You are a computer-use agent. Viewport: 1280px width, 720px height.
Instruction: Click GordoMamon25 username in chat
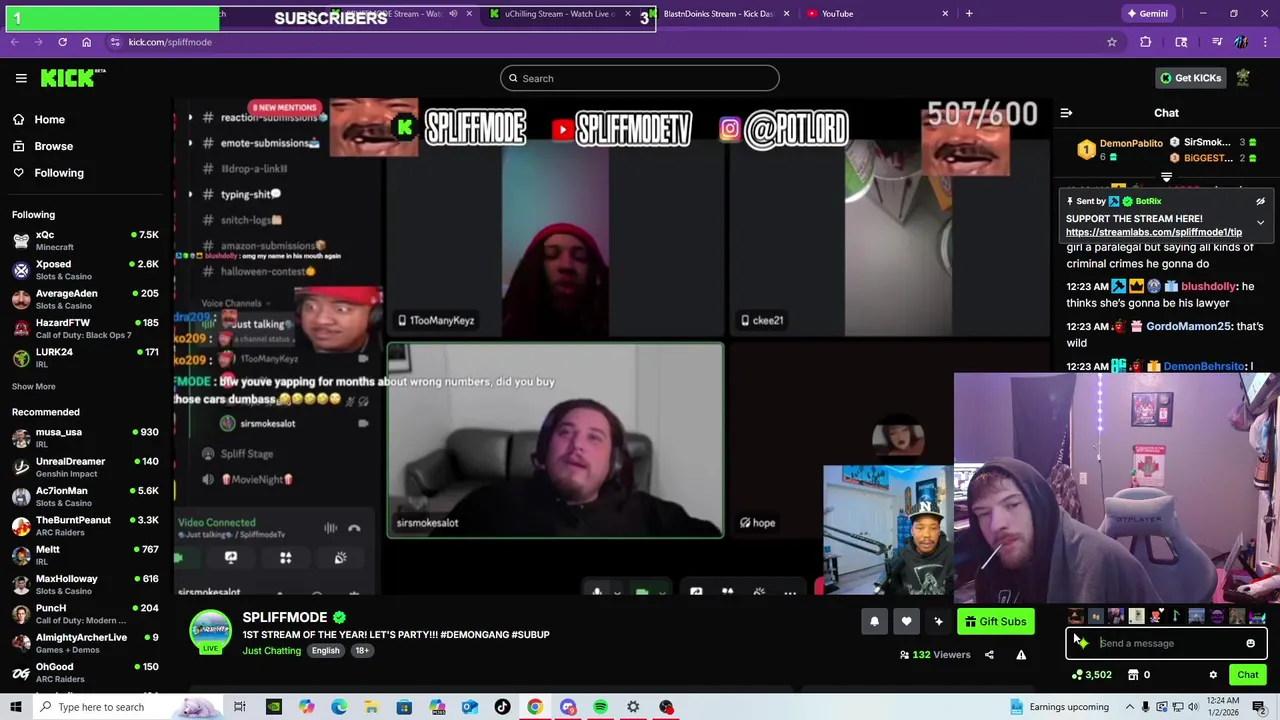[x=1188, y=326]
